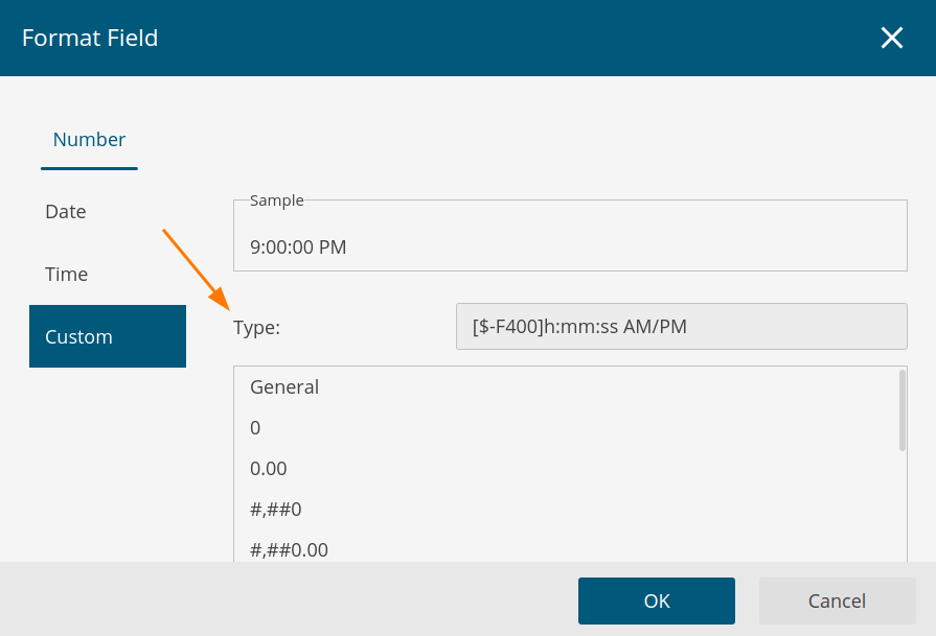The width and height of the screenshot is (936, 636).
Task: Pick the General format in list
Action: tap(285, 387)
